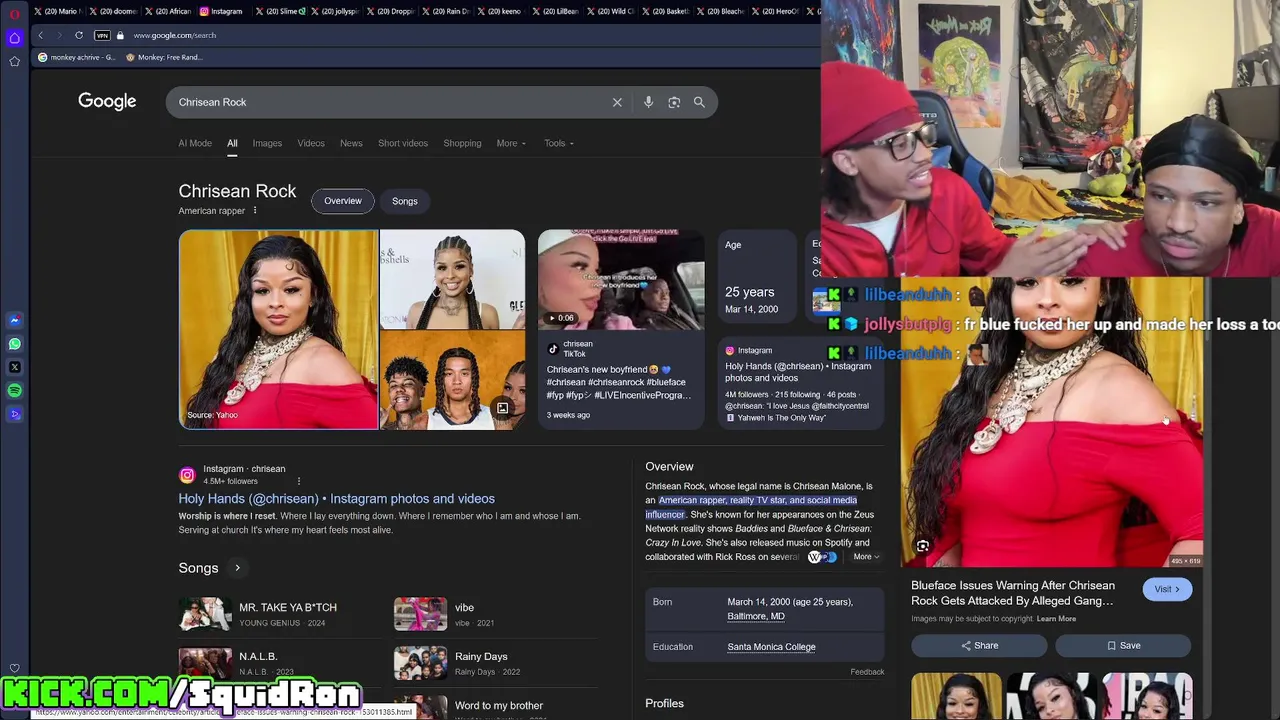The width and height of the screenshot is (1280, 720).
Task: Click the address bar URL
Action: pyautogui.click(x=175, y=35)
